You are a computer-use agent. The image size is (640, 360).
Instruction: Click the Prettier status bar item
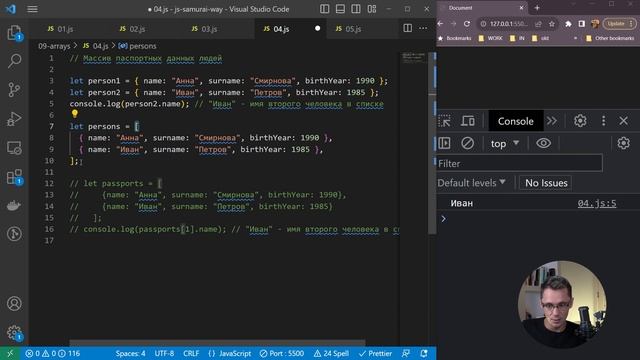tap(375, 353)
